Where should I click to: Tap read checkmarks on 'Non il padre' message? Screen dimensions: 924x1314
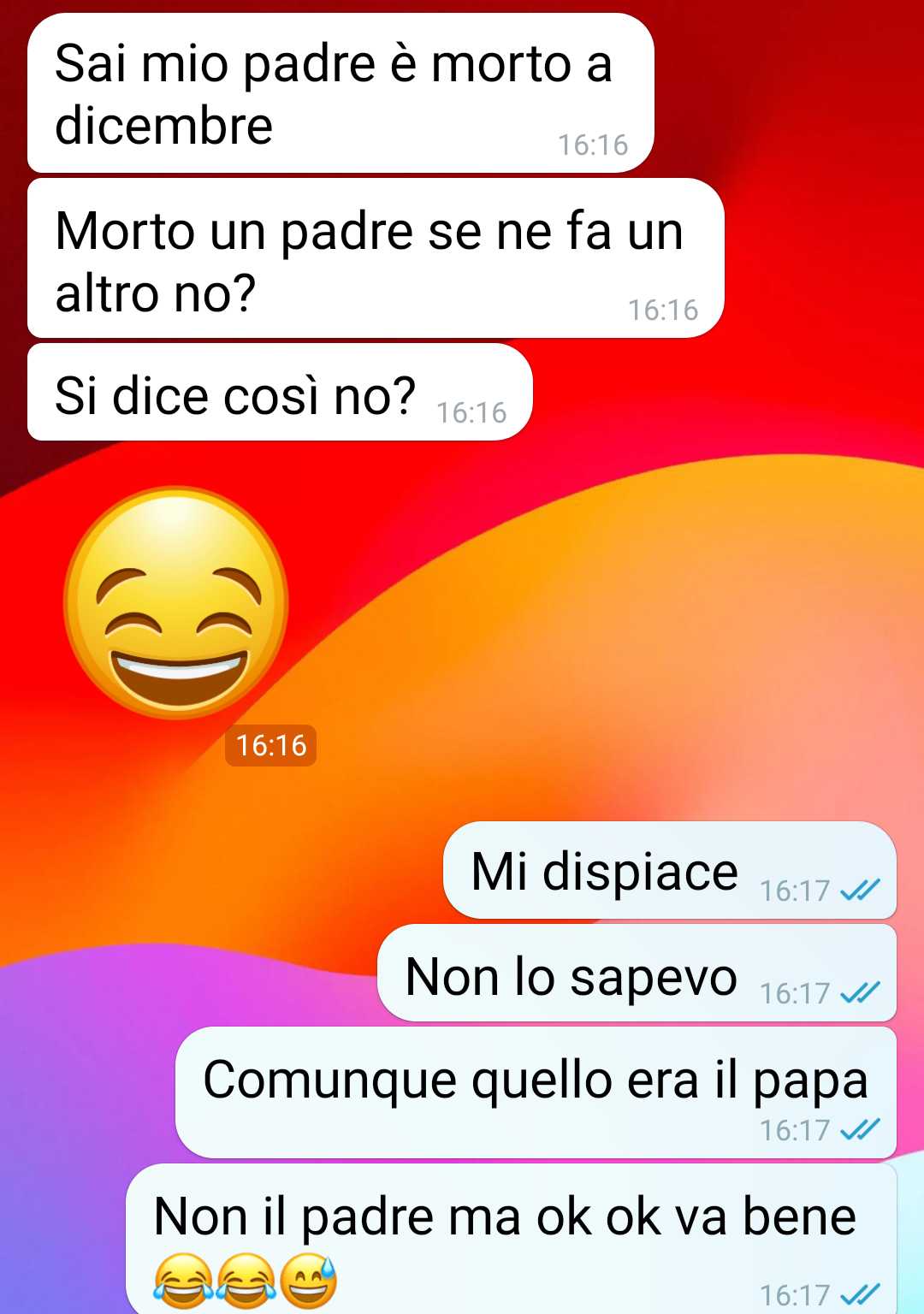coord(860,1294)
